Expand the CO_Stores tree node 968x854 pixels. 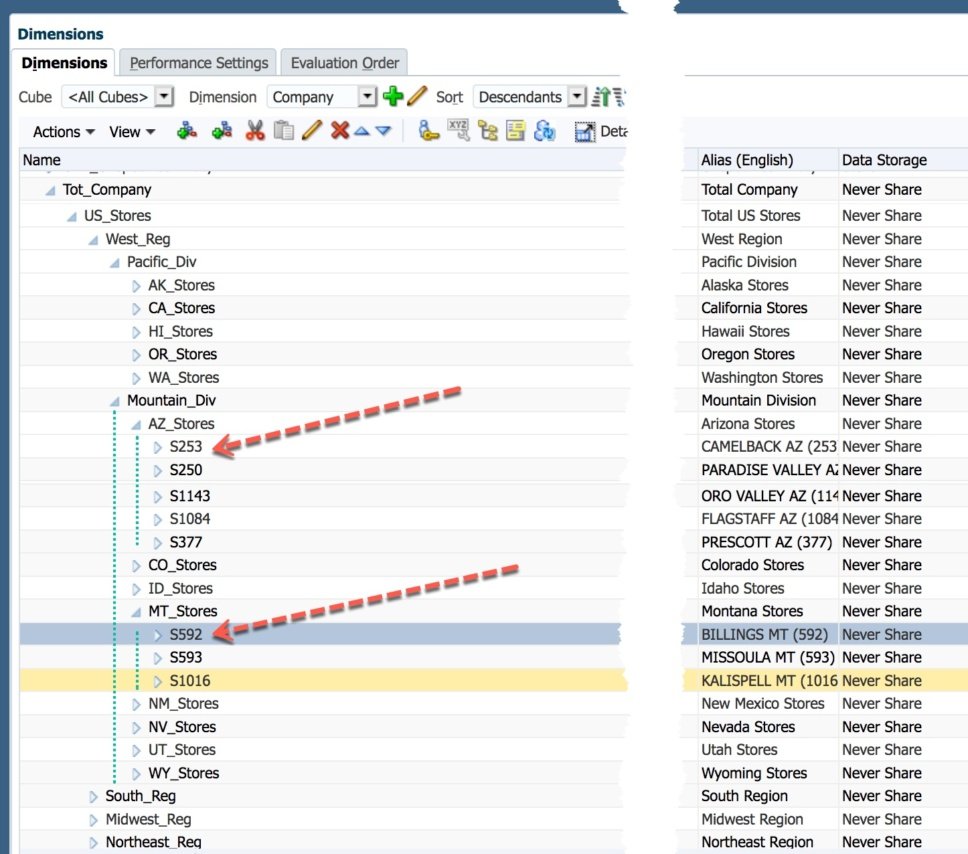(x=135, y=565)
